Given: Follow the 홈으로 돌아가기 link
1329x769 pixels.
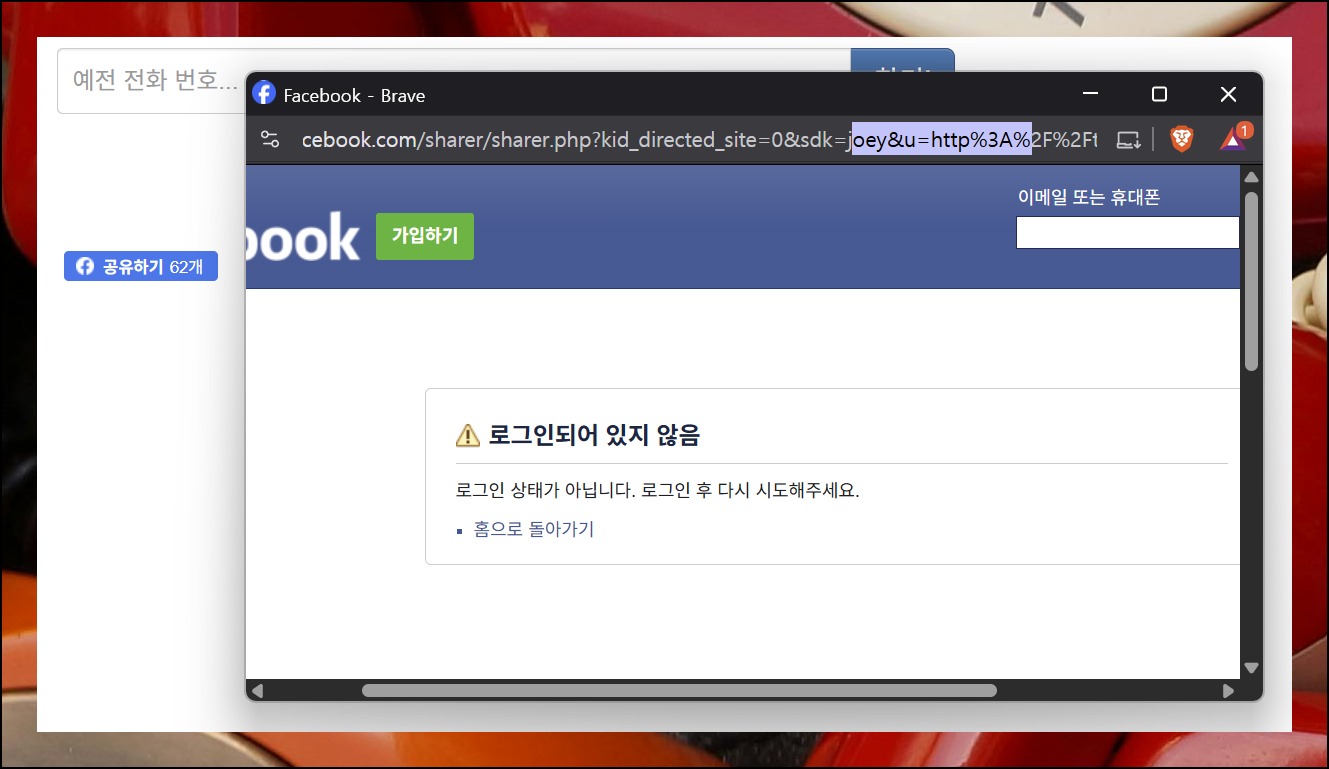Looking at the screenshot, I should [x=534, y=529].
